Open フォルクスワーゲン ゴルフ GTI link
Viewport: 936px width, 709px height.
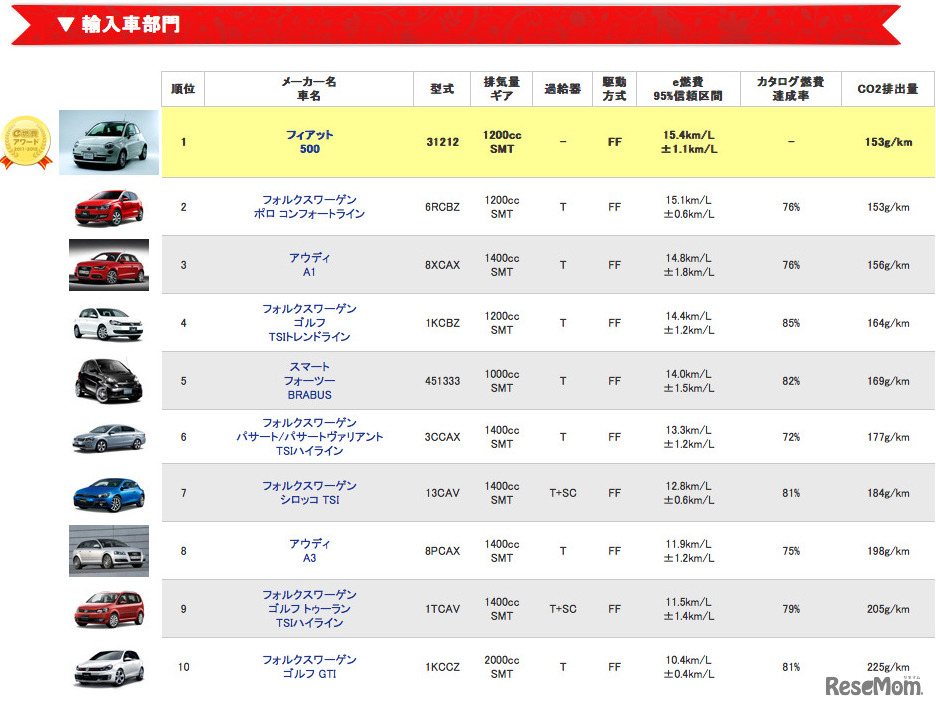pos(309,667)
